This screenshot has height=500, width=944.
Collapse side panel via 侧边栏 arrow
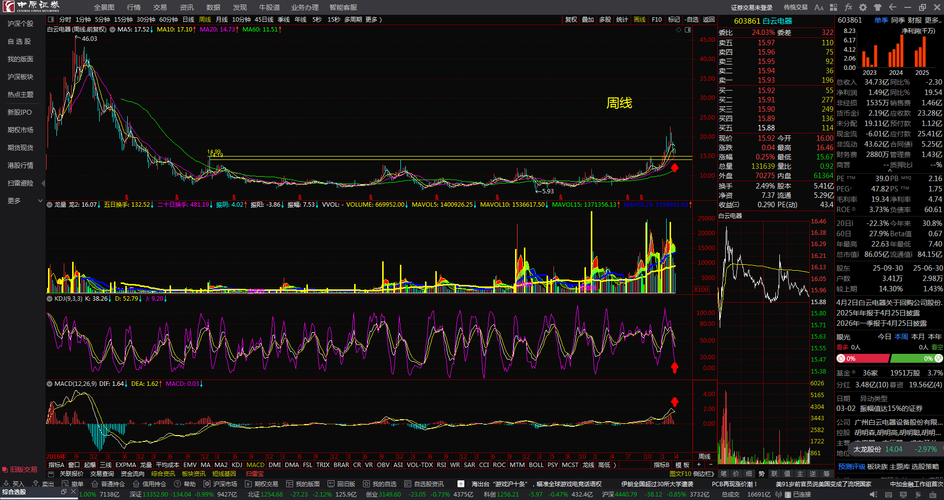pyautogui.click(x=704, y=474)
